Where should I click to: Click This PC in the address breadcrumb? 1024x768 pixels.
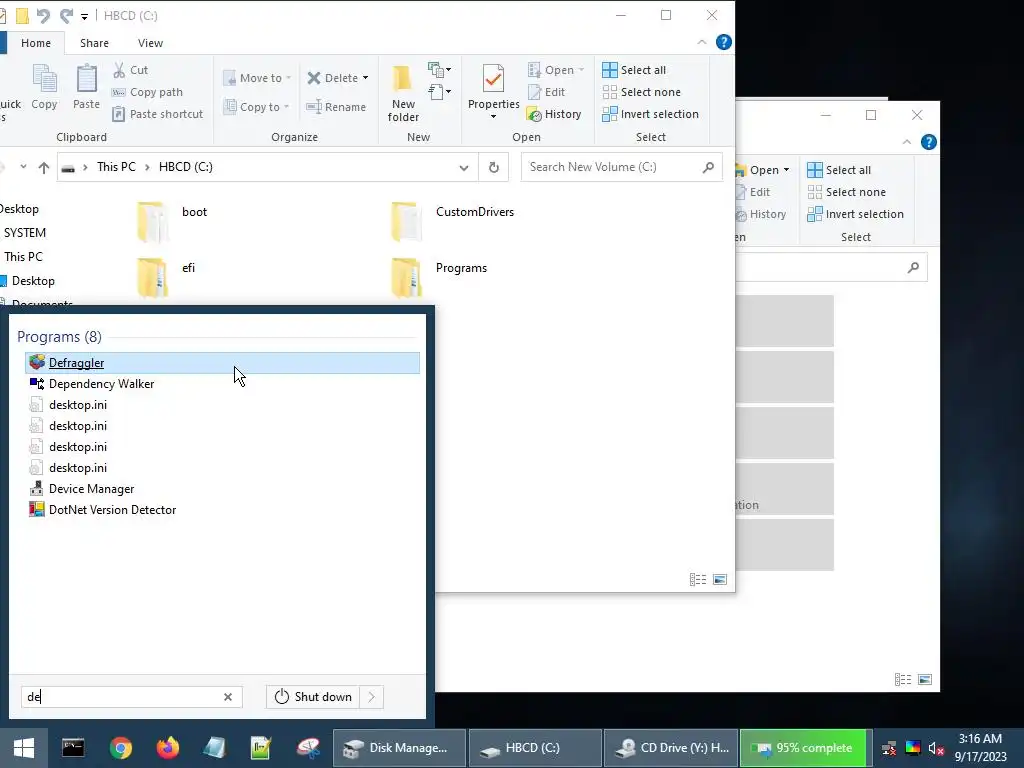click(116, 167)
